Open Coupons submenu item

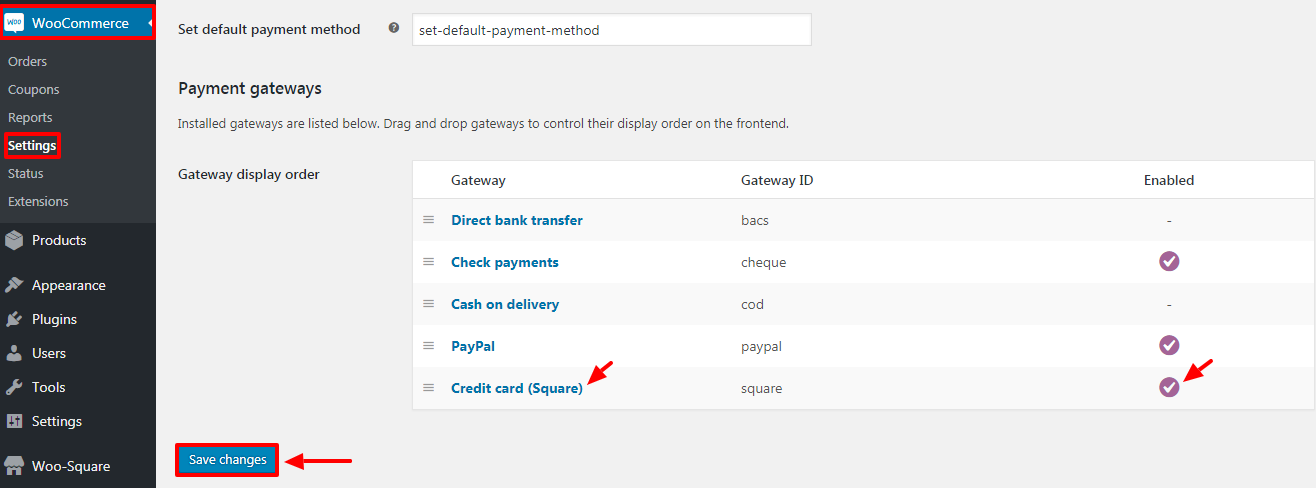point(34,89)
